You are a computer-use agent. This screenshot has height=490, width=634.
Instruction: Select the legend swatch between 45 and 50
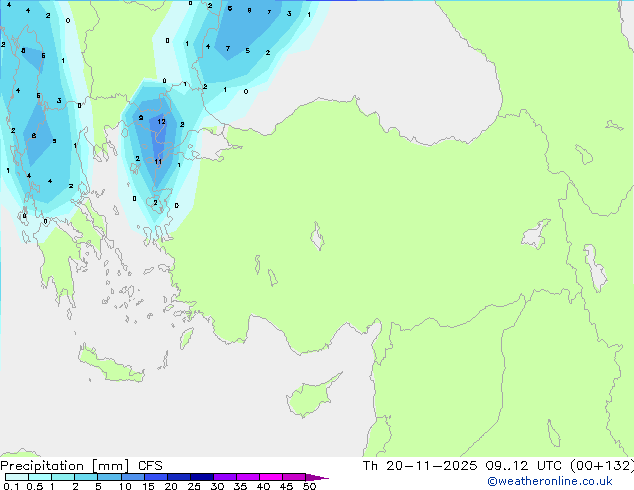tap(294, 477)
